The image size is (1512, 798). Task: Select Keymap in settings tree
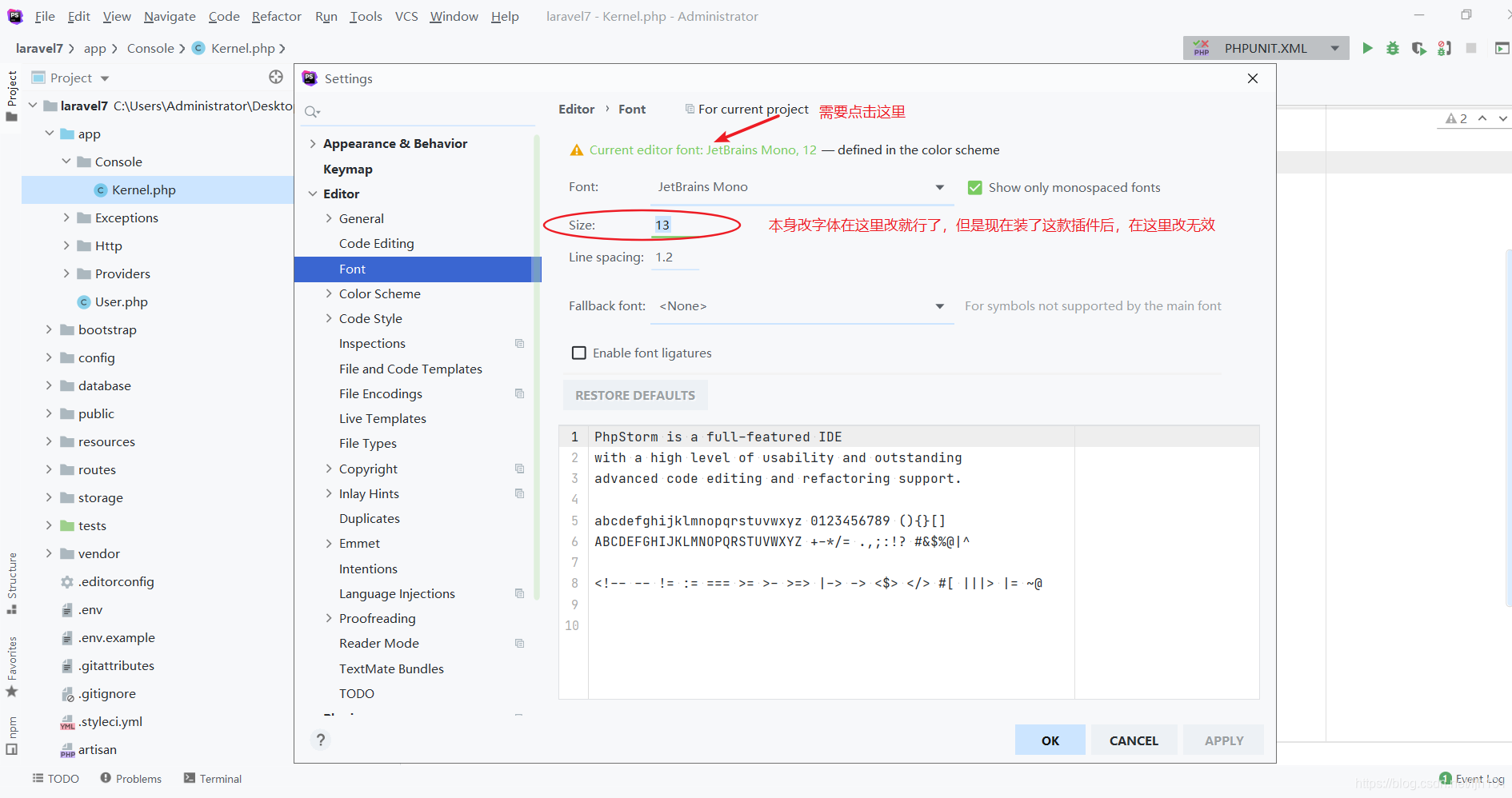point(348,169)
